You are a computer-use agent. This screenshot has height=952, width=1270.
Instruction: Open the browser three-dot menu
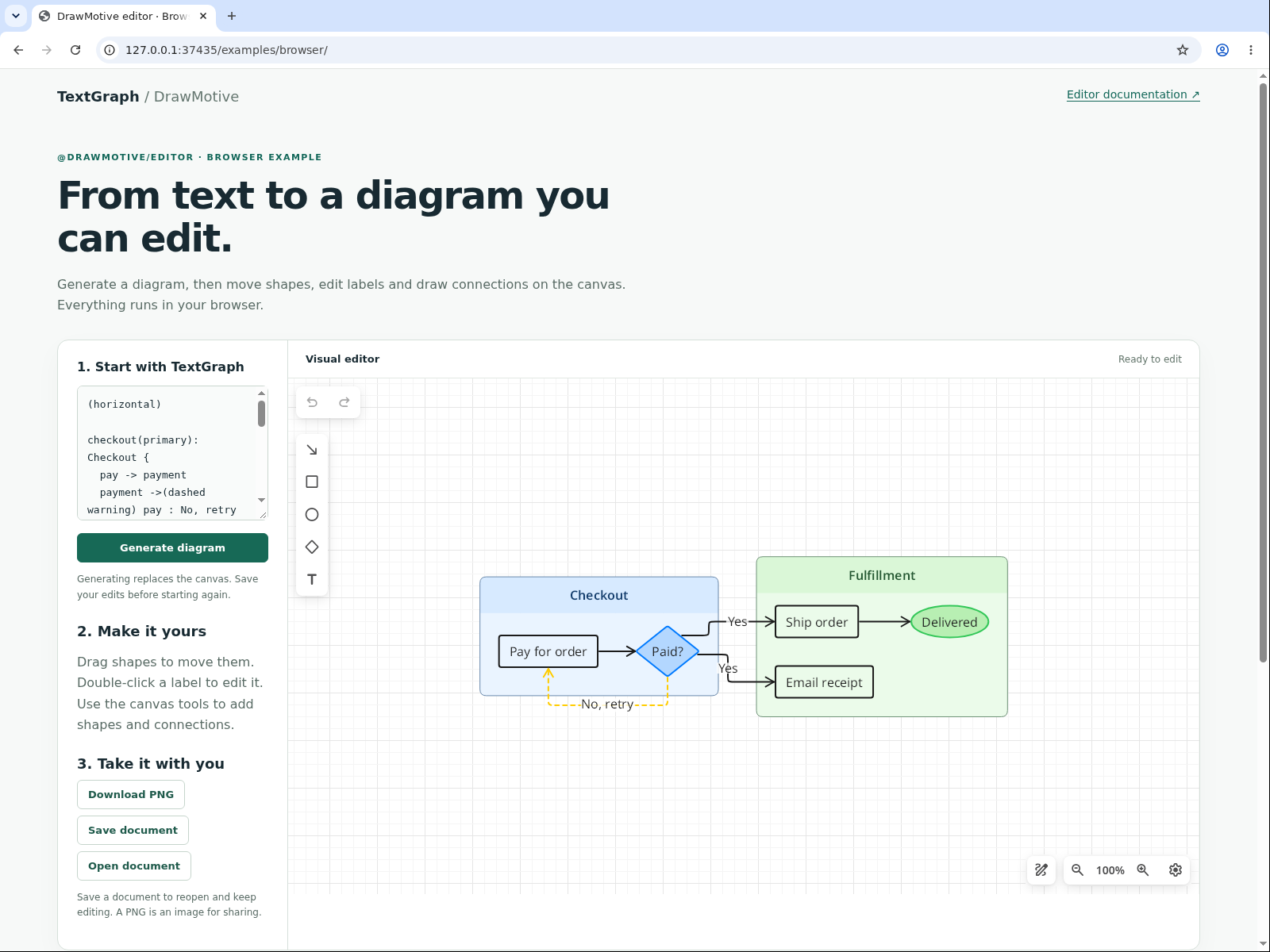click(1251, 50)
